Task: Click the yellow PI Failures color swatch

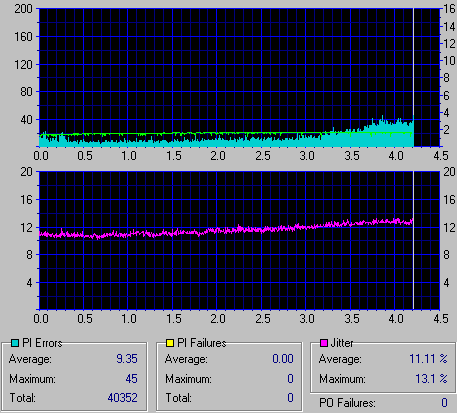Action: [170, 343]
